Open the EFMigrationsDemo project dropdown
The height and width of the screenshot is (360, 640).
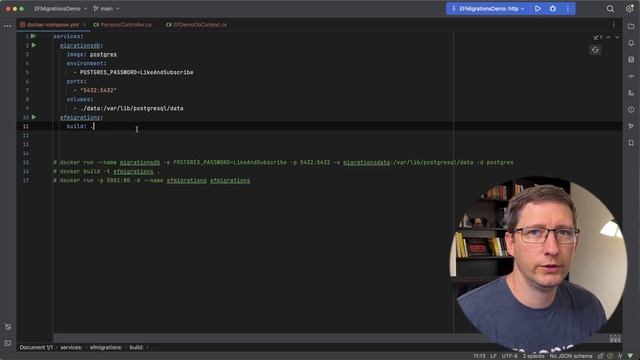[x=60, y=9]
